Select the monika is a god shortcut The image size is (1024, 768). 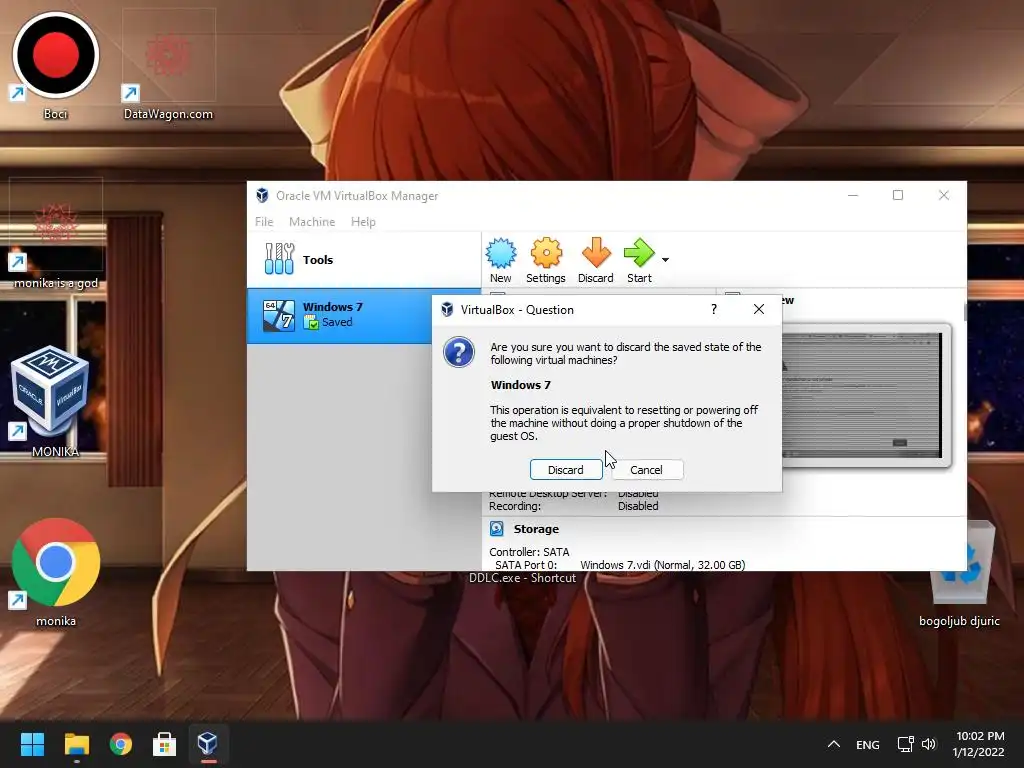coord(56,235)
